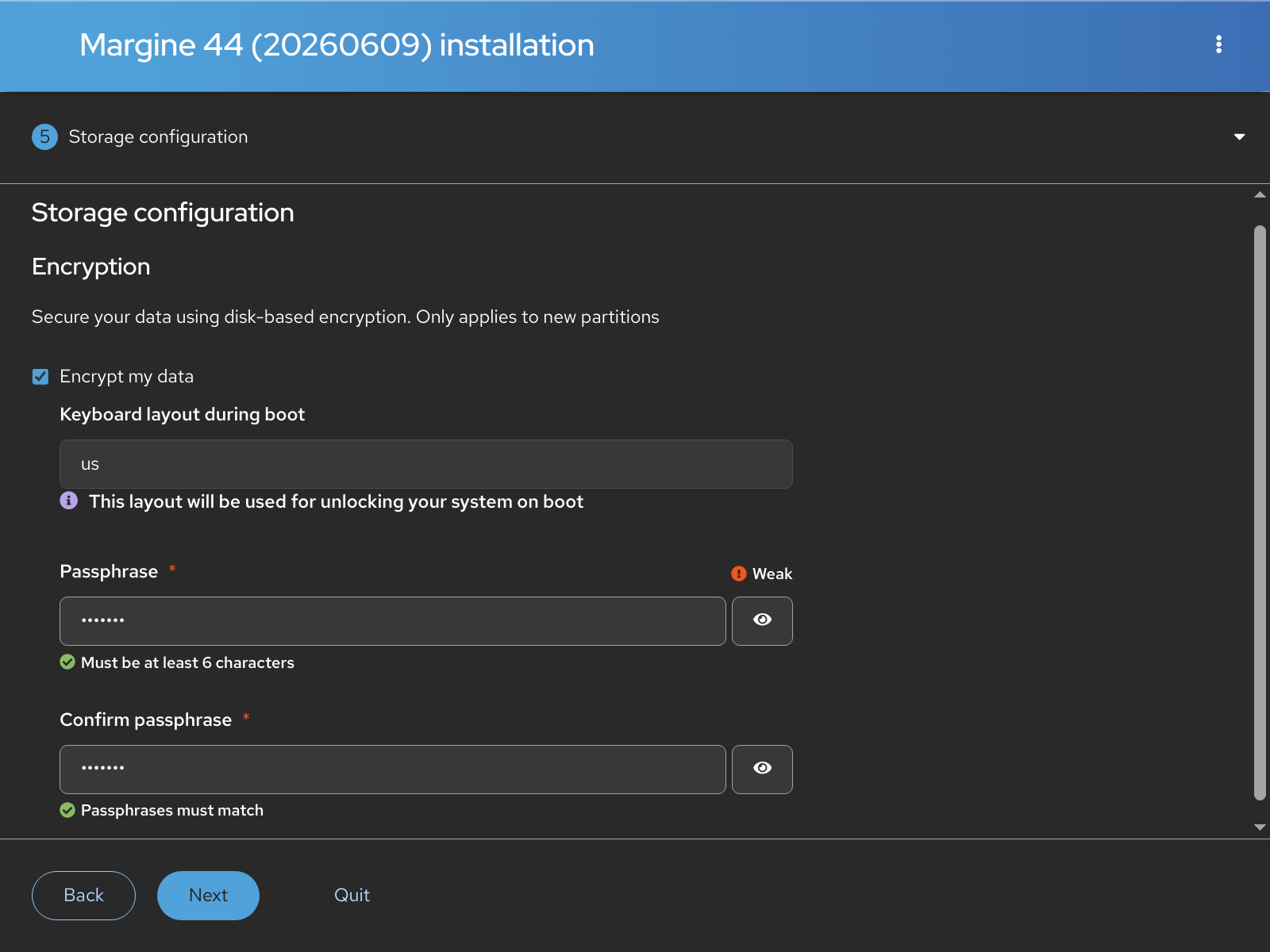Click the 'Storage configuration' step title

coord(158,136)
